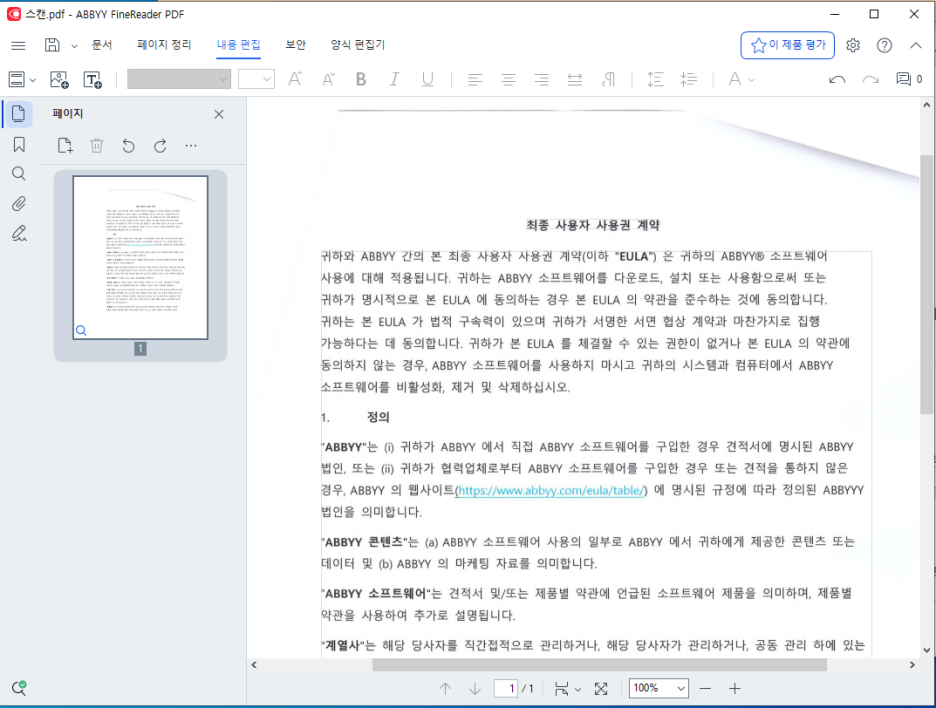
Task: Open the search sidebar panel
Action: pos(19,174)
